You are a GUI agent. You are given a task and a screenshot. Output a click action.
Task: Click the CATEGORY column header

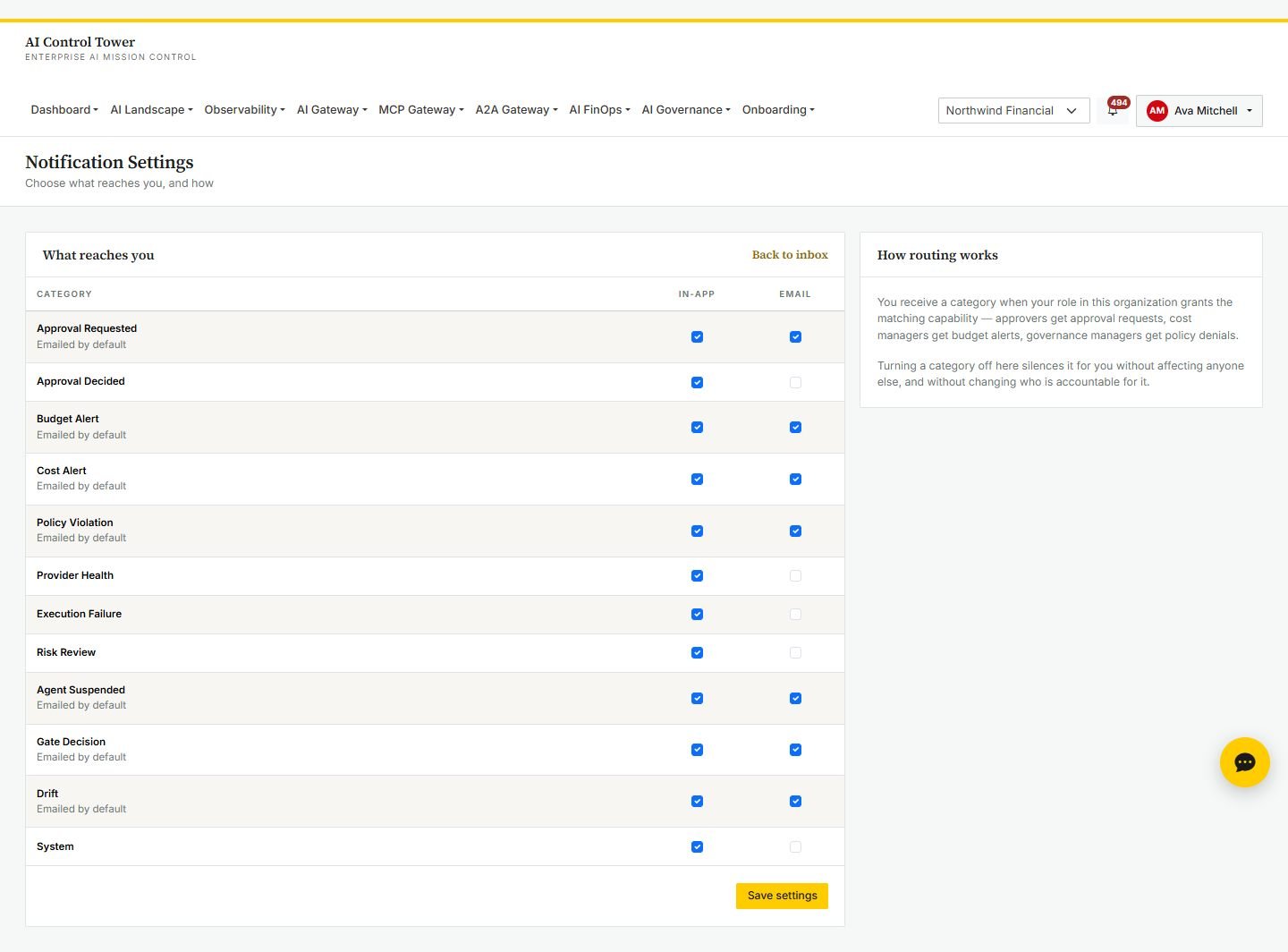point(64,294)
